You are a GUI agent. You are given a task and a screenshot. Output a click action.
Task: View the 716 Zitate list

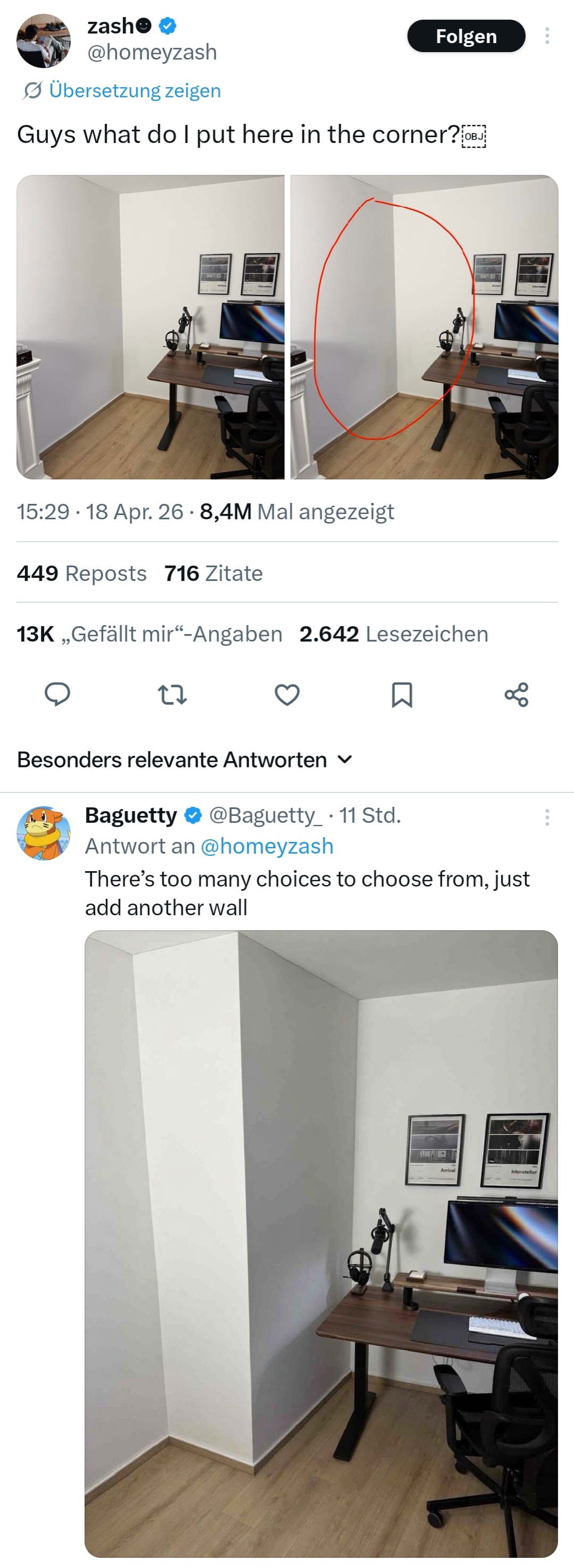pyautogui.click(x=213, y=574)
